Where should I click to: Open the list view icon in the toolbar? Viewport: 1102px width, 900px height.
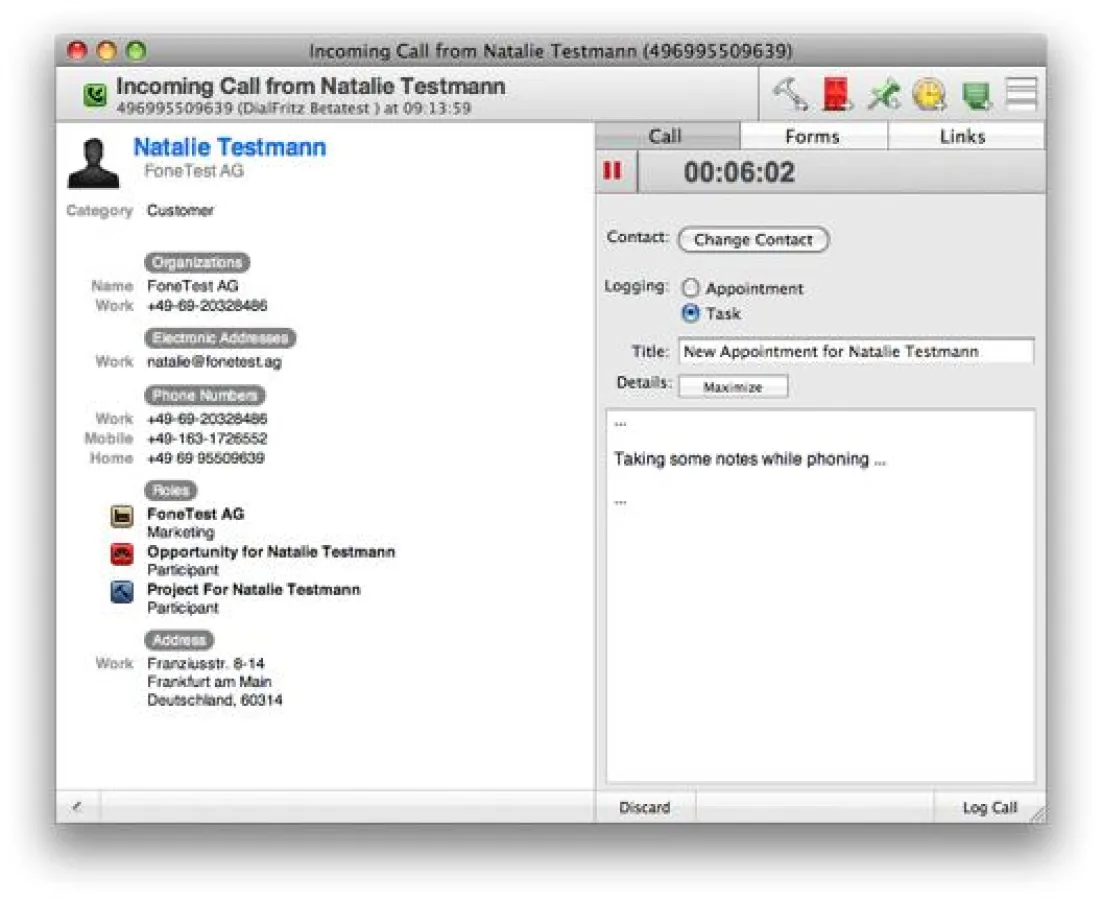1019,92
